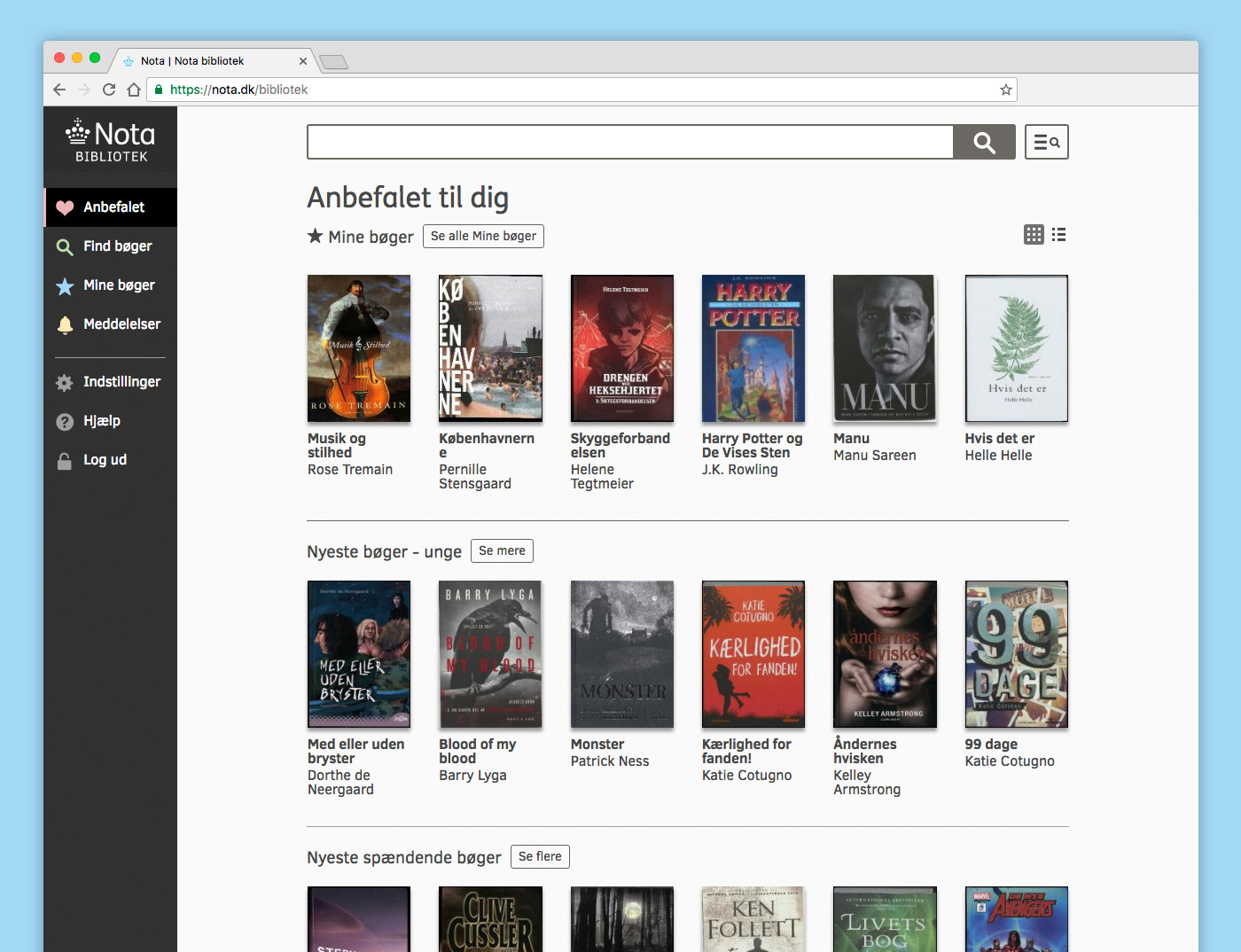
Task: Close the Nota bibliotek browser tab
Action: (x=303, y=61)
